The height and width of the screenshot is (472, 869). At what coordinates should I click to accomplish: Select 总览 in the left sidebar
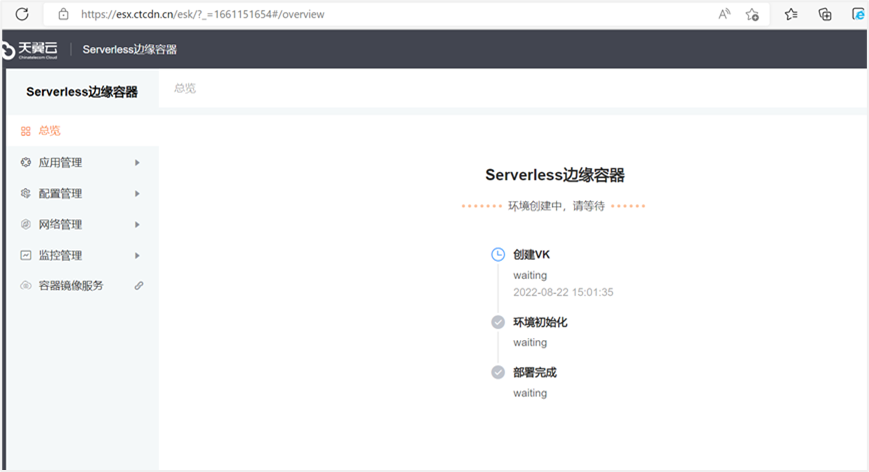click(83, 131)
